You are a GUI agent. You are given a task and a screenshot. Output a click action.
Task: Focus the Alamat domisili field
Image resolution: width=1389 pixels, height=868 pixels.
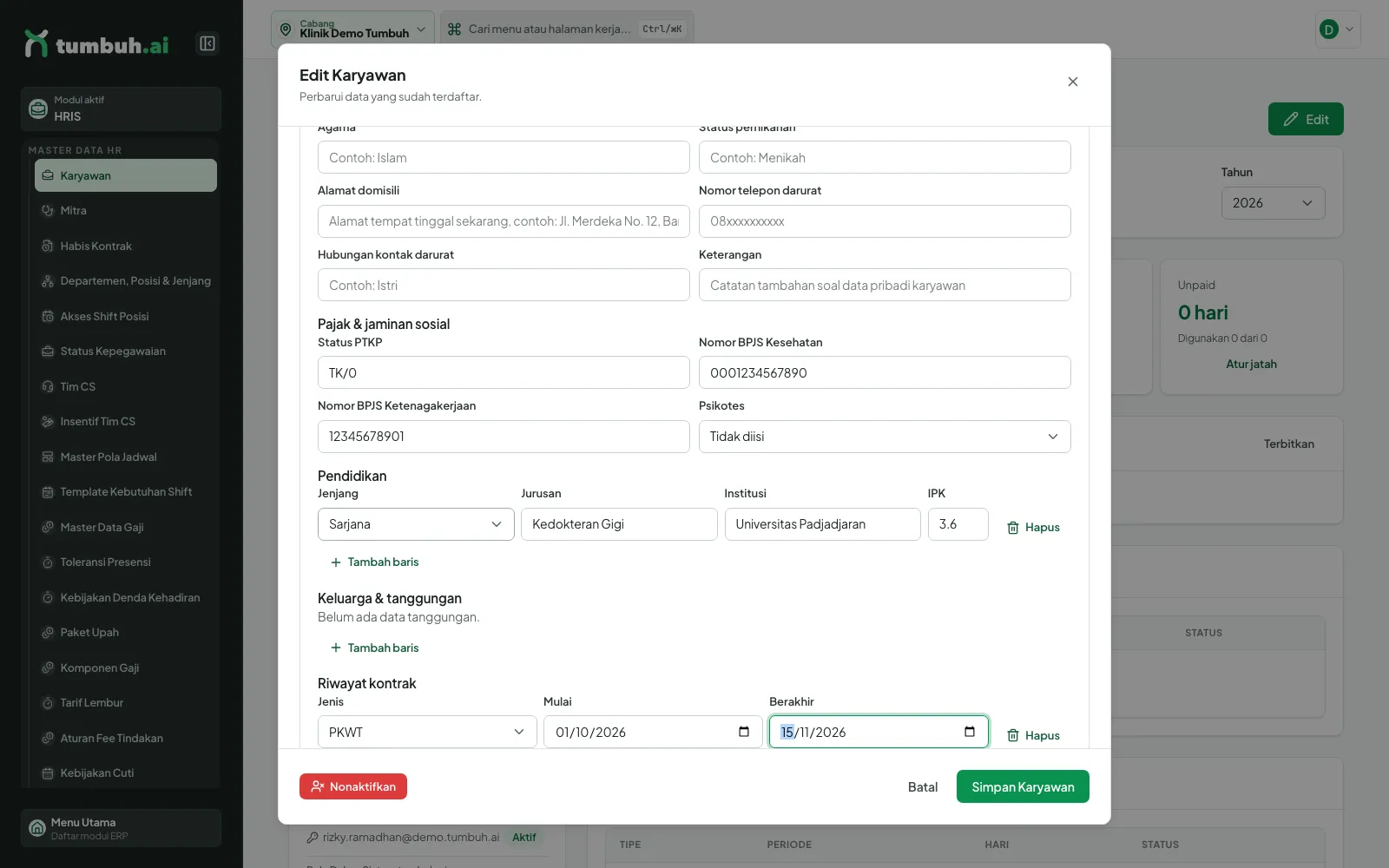504,221
